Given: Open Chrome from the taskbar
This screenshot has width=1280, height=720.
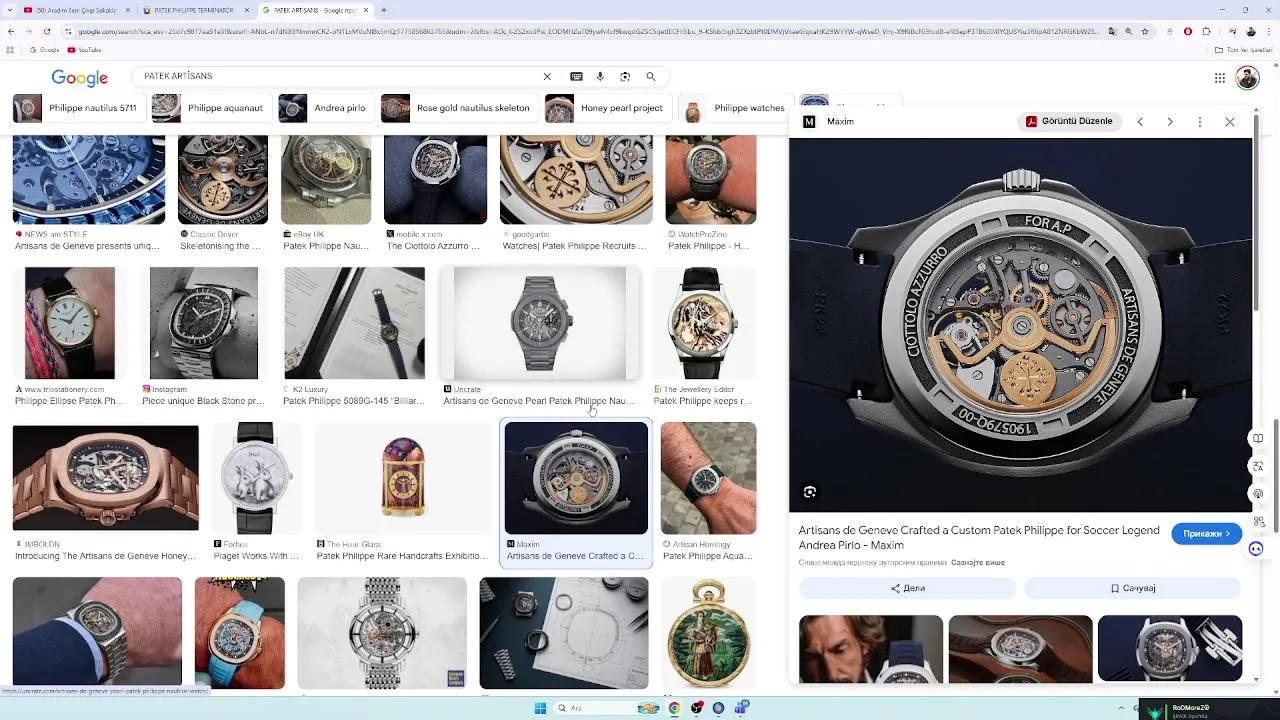Looking at the screenshot, I should pos(674,708).
